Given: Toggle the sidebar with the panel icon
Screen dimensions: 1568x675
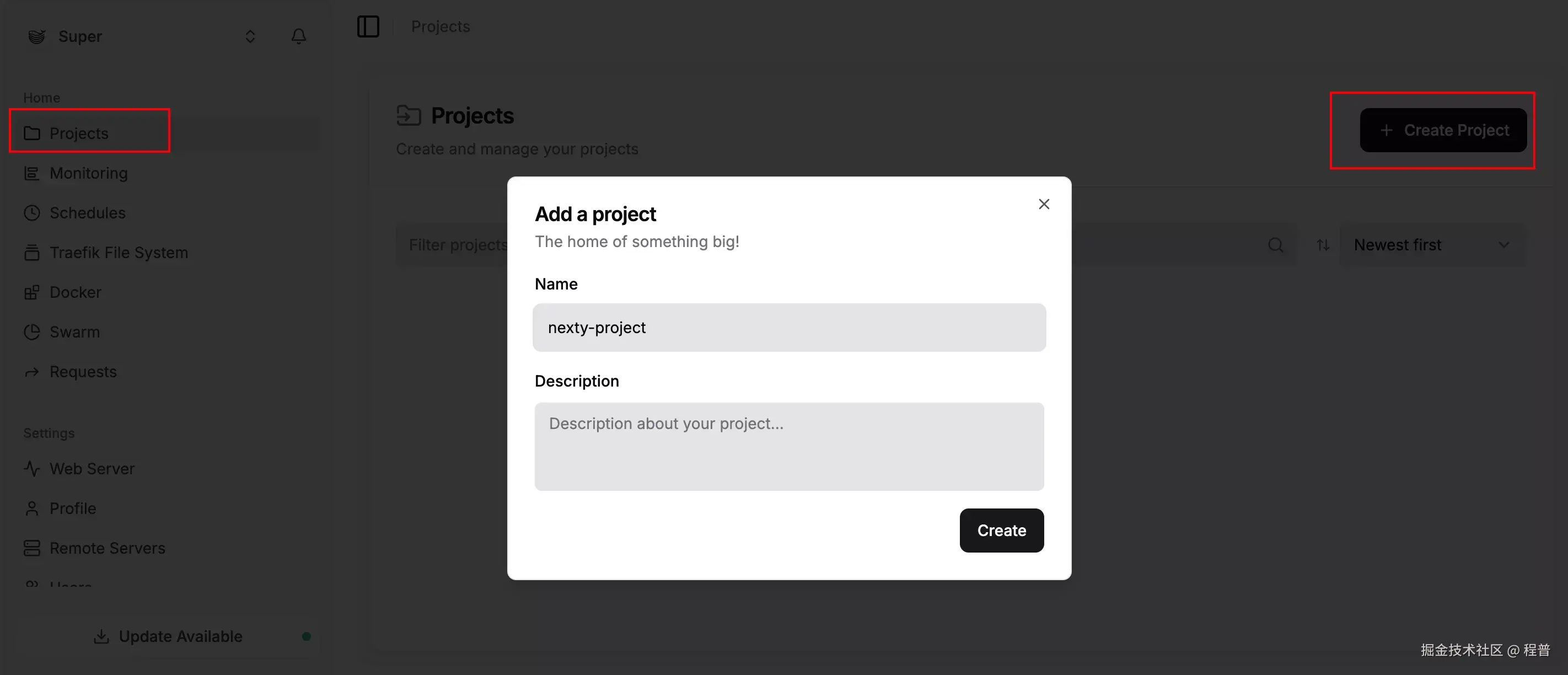Looking at the screenshot, I should tap(368, 26).
